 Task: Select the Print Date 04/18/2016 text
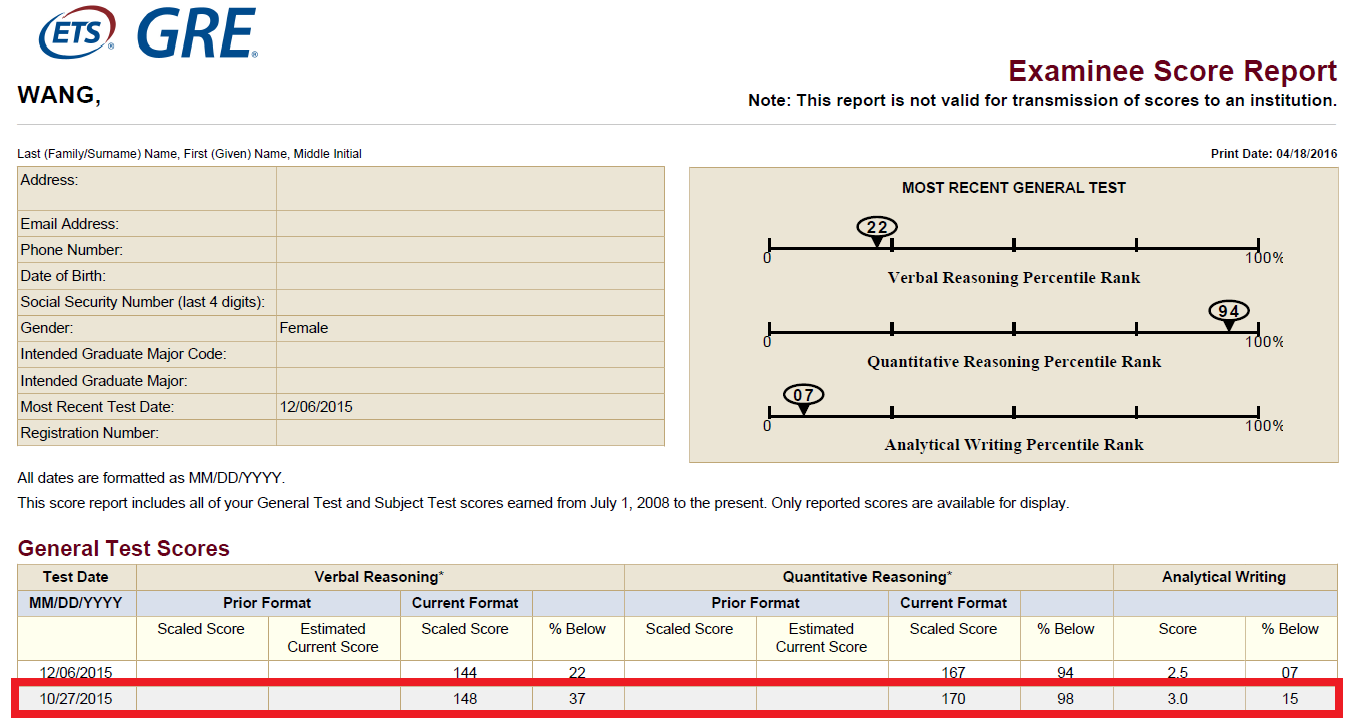coord(1274,154)
